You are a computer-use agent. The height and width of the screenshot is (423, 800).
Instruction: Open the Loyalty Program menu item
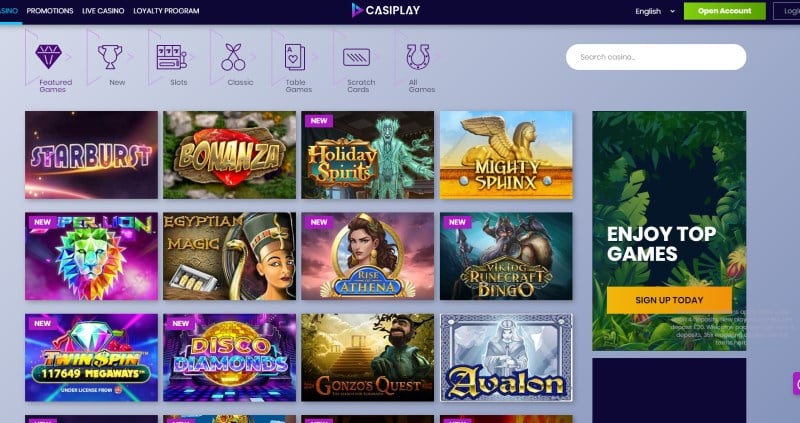tap(166, 11)
